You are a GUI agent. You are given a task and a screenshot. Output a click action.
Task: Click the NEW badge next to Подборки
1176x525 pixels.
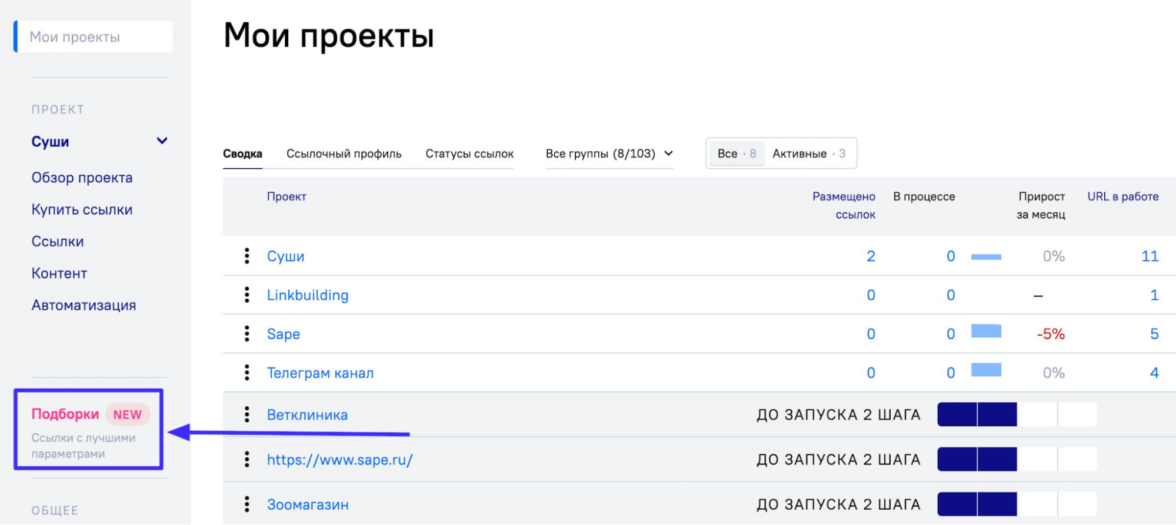pos(127,414)
